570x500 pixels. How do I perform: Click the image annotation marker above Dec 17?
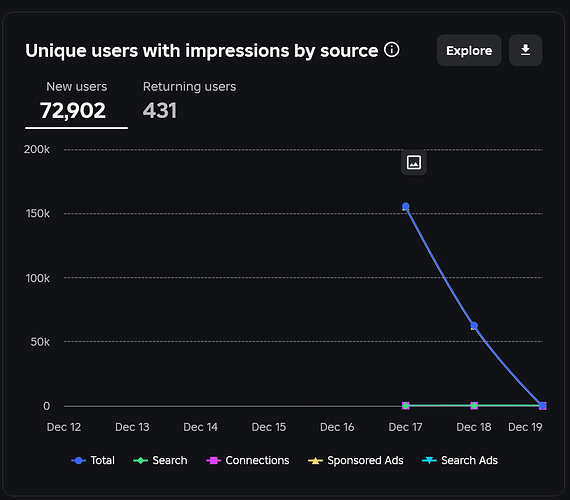click(414, 162)
